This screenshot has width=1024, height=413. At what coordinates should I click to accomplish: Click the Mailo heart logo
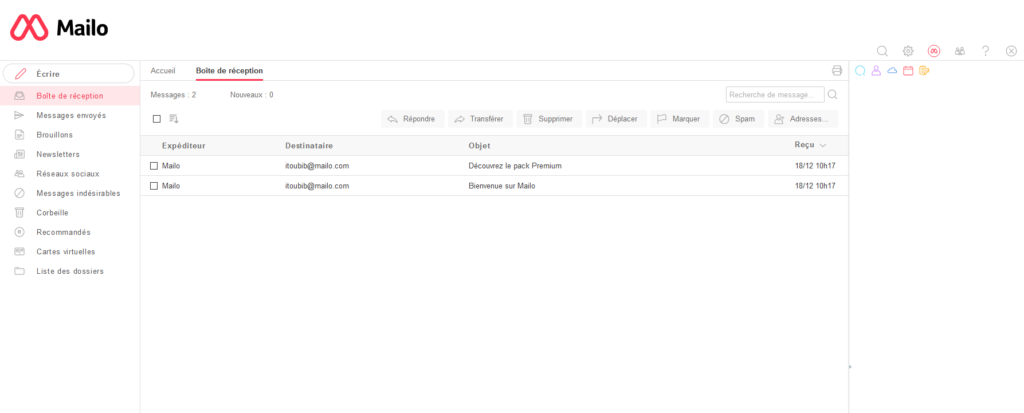(29, 28)
